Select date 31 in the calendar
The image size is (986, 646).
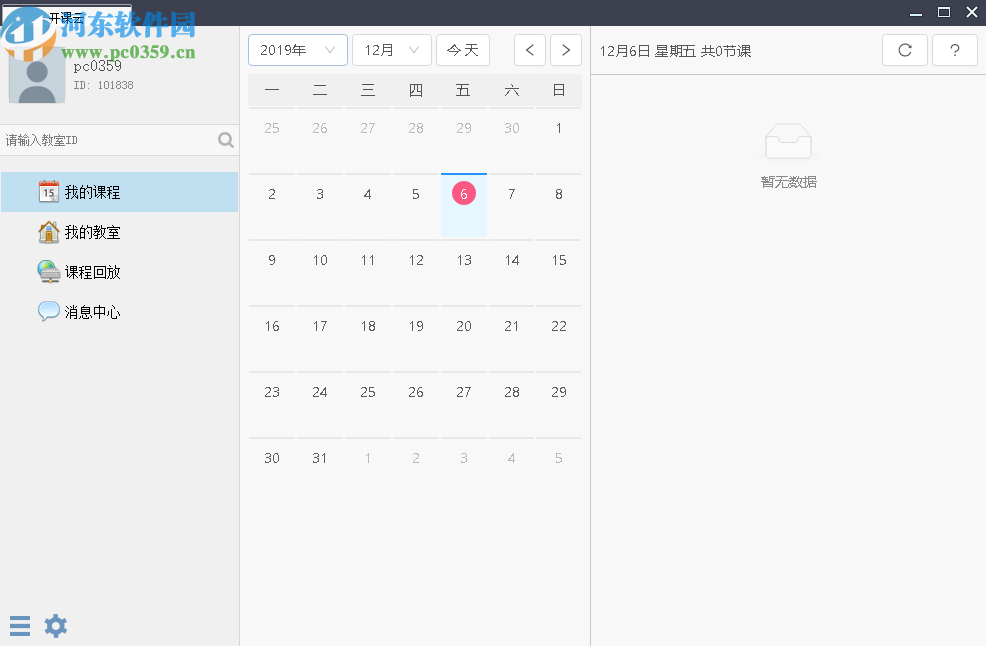click(320, 471)
